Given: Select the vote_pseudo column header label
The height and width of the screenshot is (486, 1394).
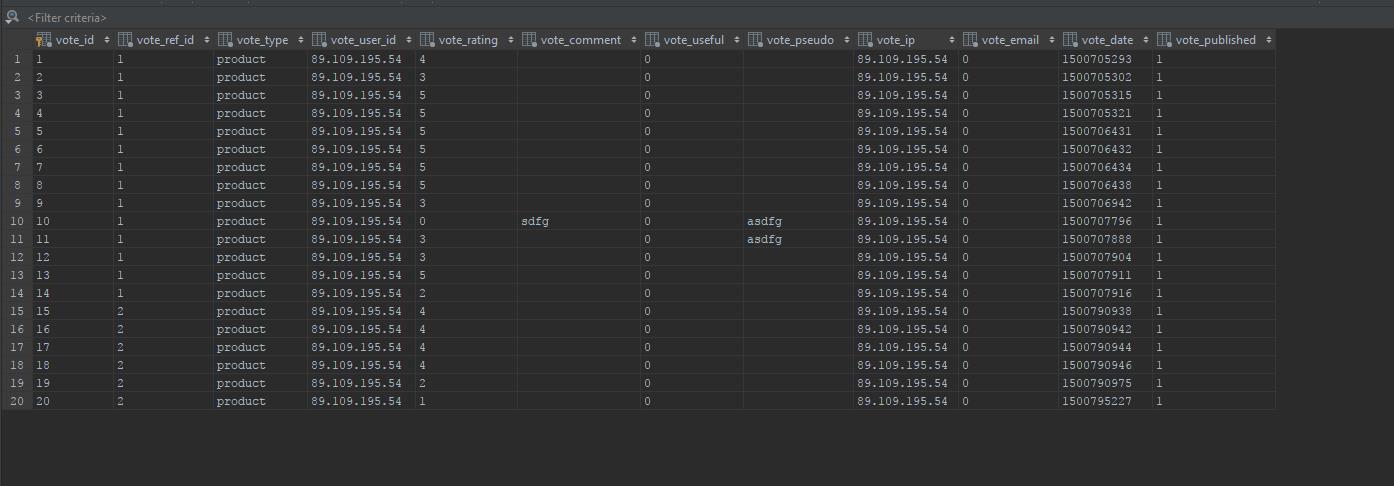Looking at the screenshot, I should (x=800, y=40).
